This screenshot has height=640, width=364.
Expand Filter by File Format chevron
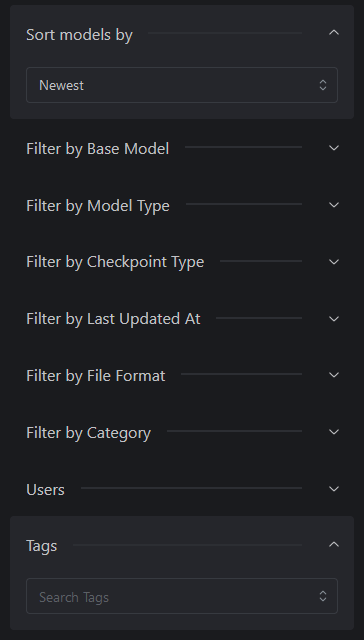pyautogui.click(x=334, y=375)
